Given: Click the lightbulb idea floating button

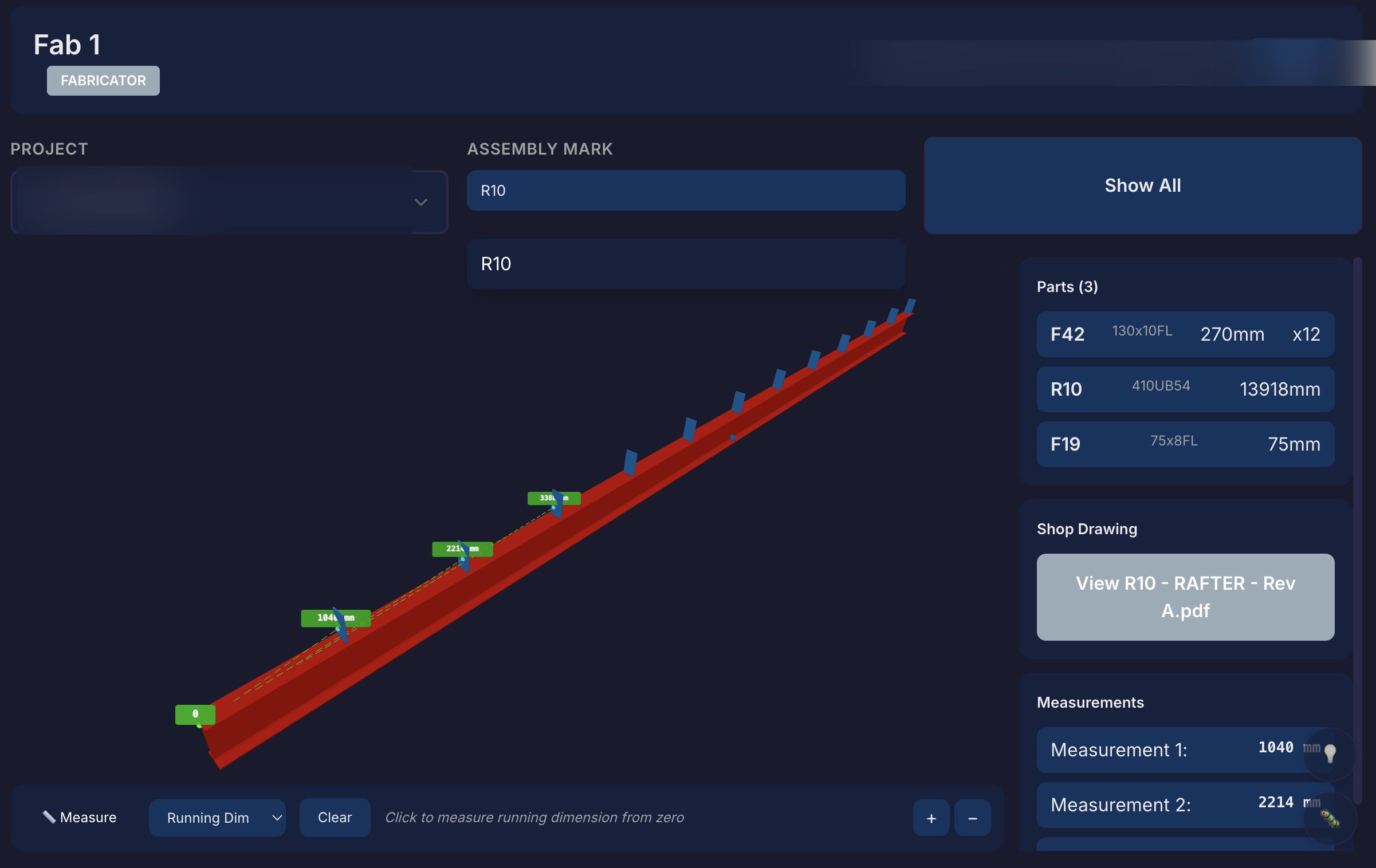Looking at the screenshot, I should coord(1330,753).
